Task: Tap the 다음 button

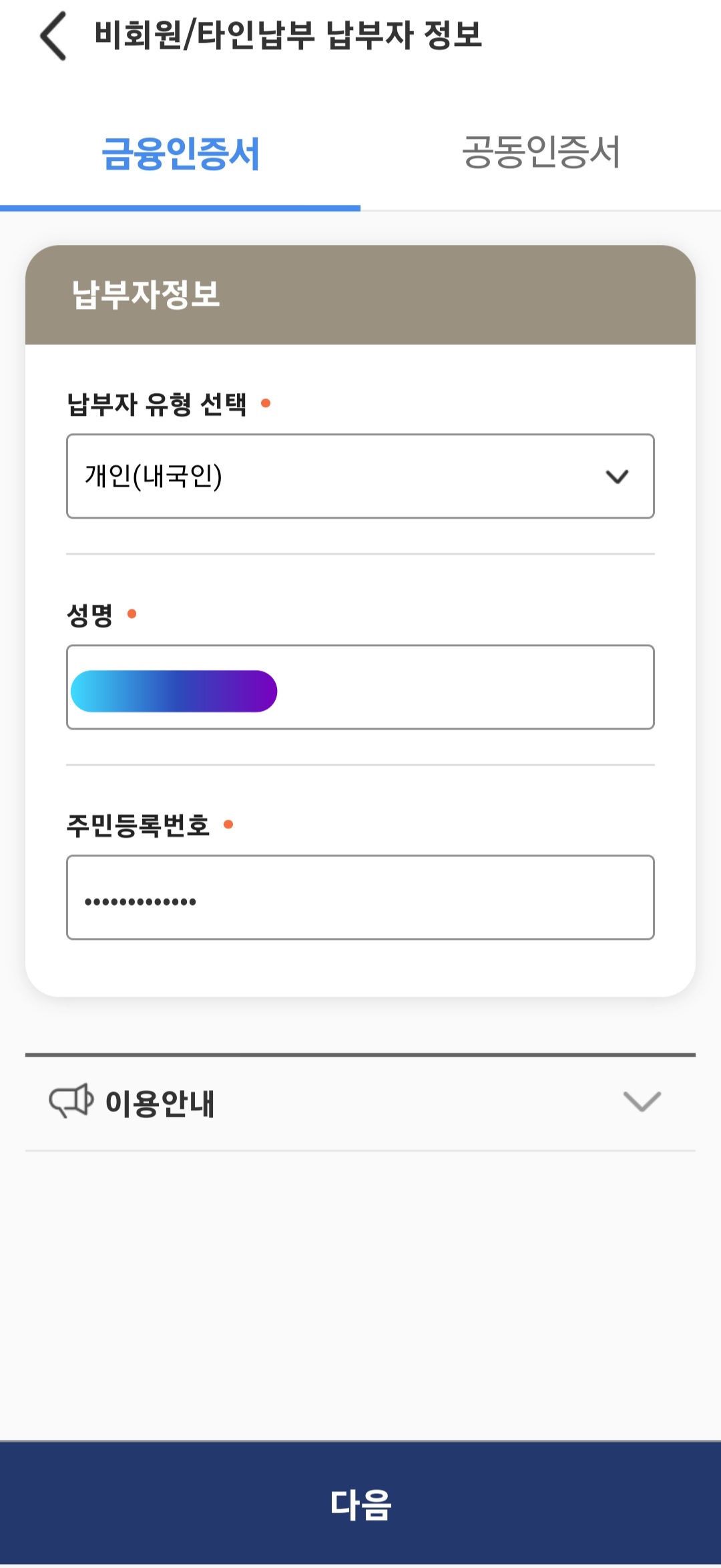Action: pos(360,1503)
